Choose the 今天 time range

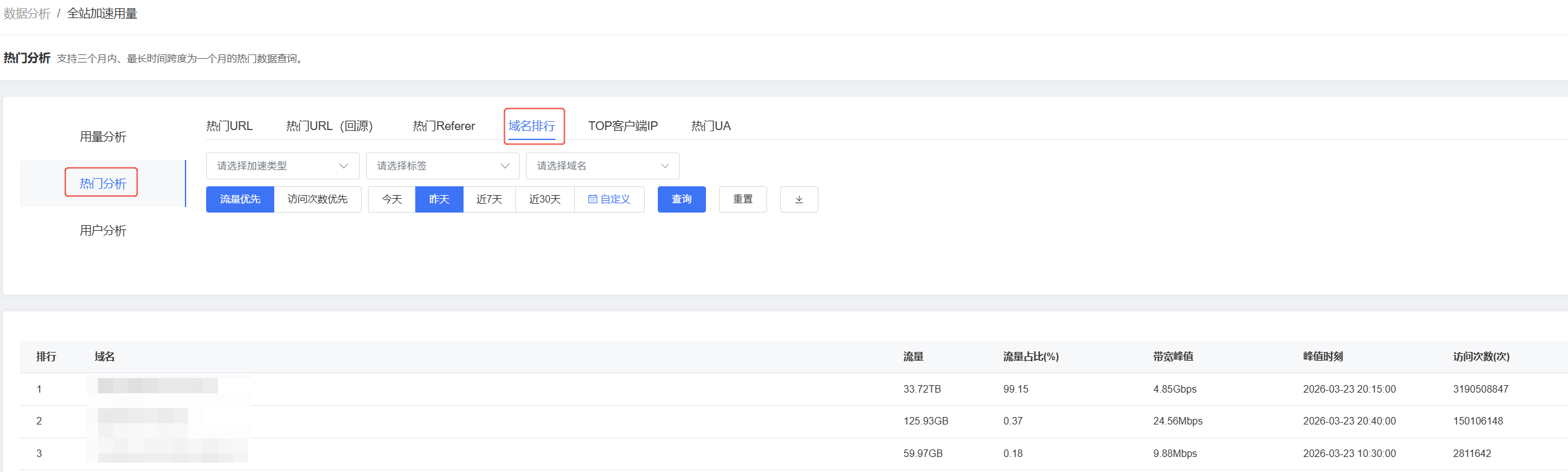(x=392, y=199)
